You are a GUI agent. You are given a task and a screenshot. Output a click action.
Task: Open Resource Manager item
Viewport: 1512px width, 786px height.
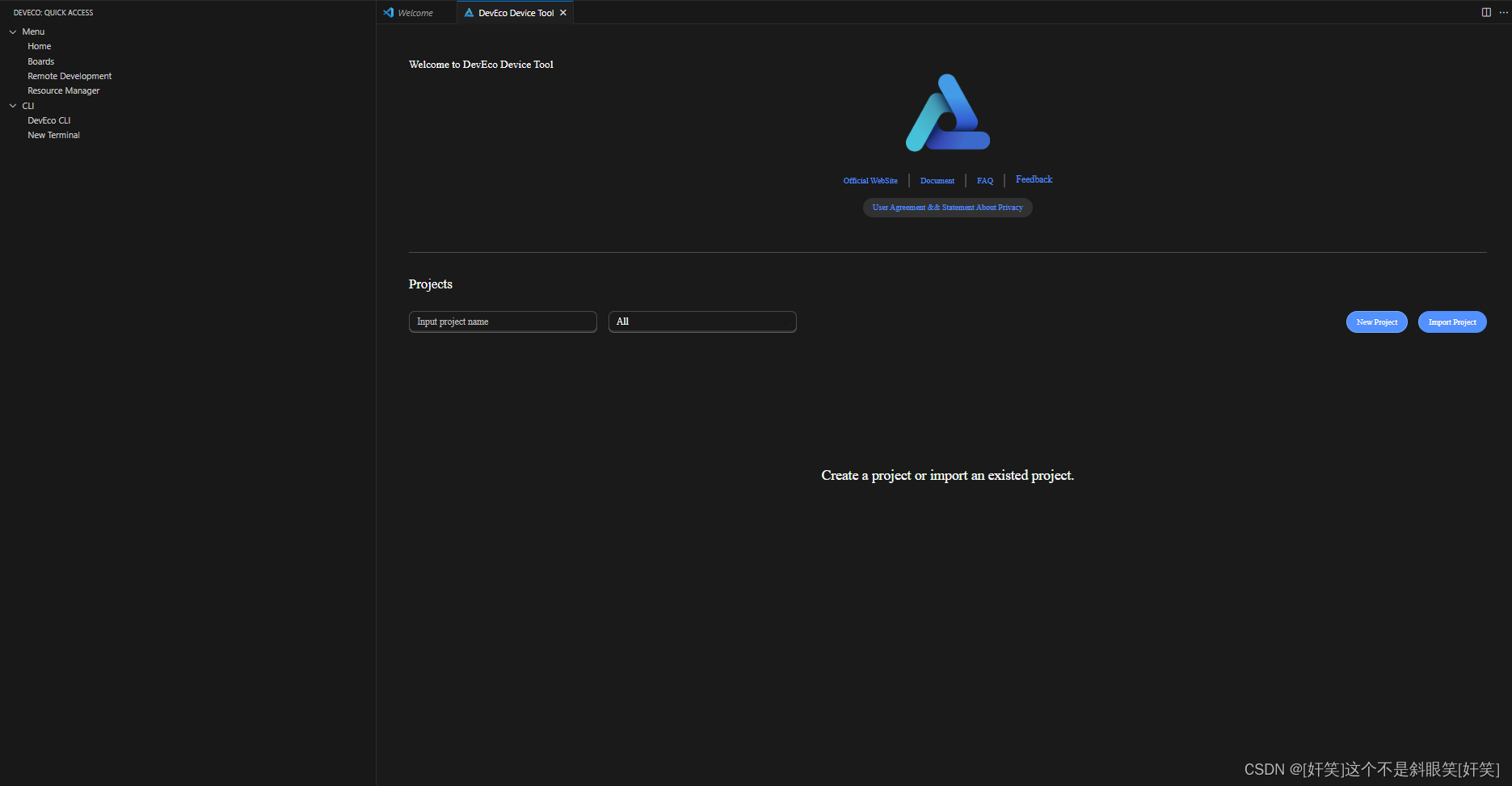(x=64, y=90)
